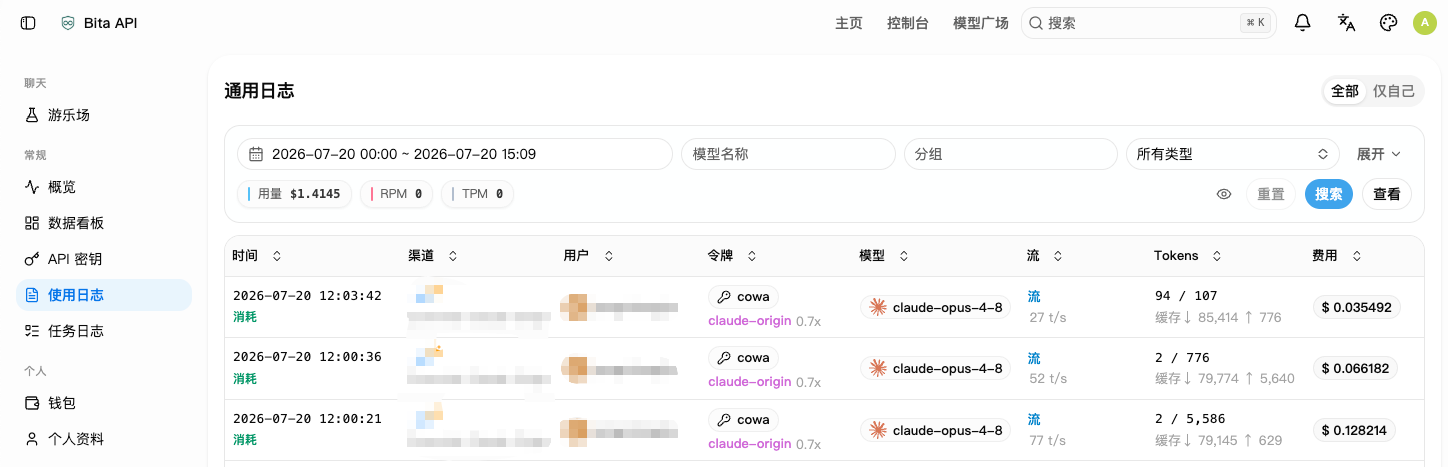This screenshot has width=1448, height=467.
Task: Open notifications bell icon
Action: pyautogui.click(x=1302, y=23)
